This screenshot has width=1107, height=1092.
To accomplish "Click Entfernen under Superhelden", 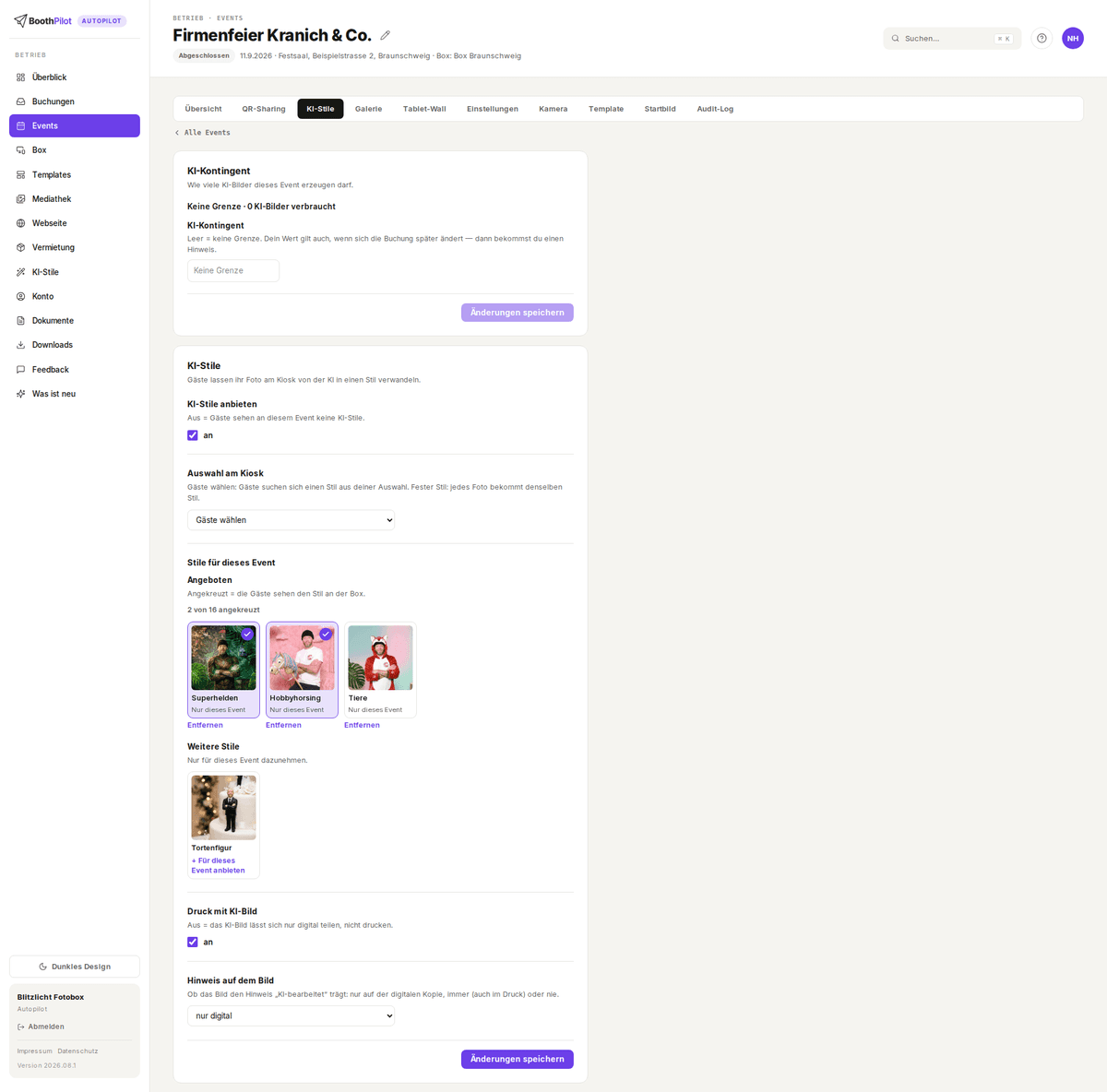I will click(205, 725).
